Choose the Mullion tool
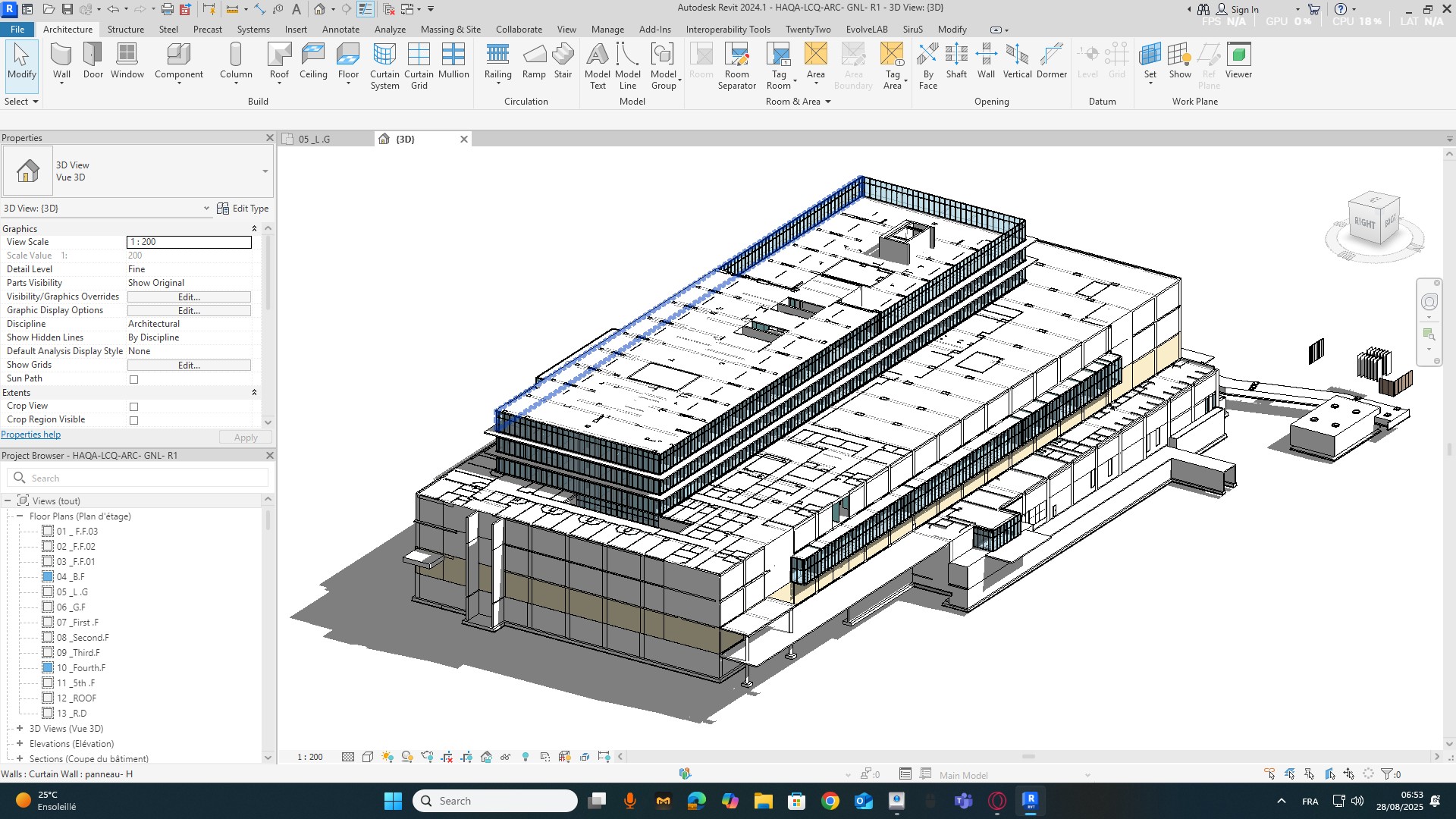Image resolution: width=1456 pixels, height=819 pixels. 453,61
